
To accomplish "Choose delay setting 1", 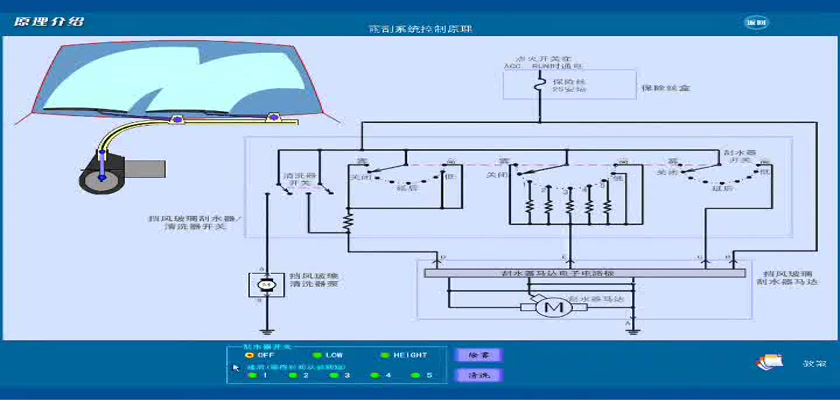I will point(252,375).
